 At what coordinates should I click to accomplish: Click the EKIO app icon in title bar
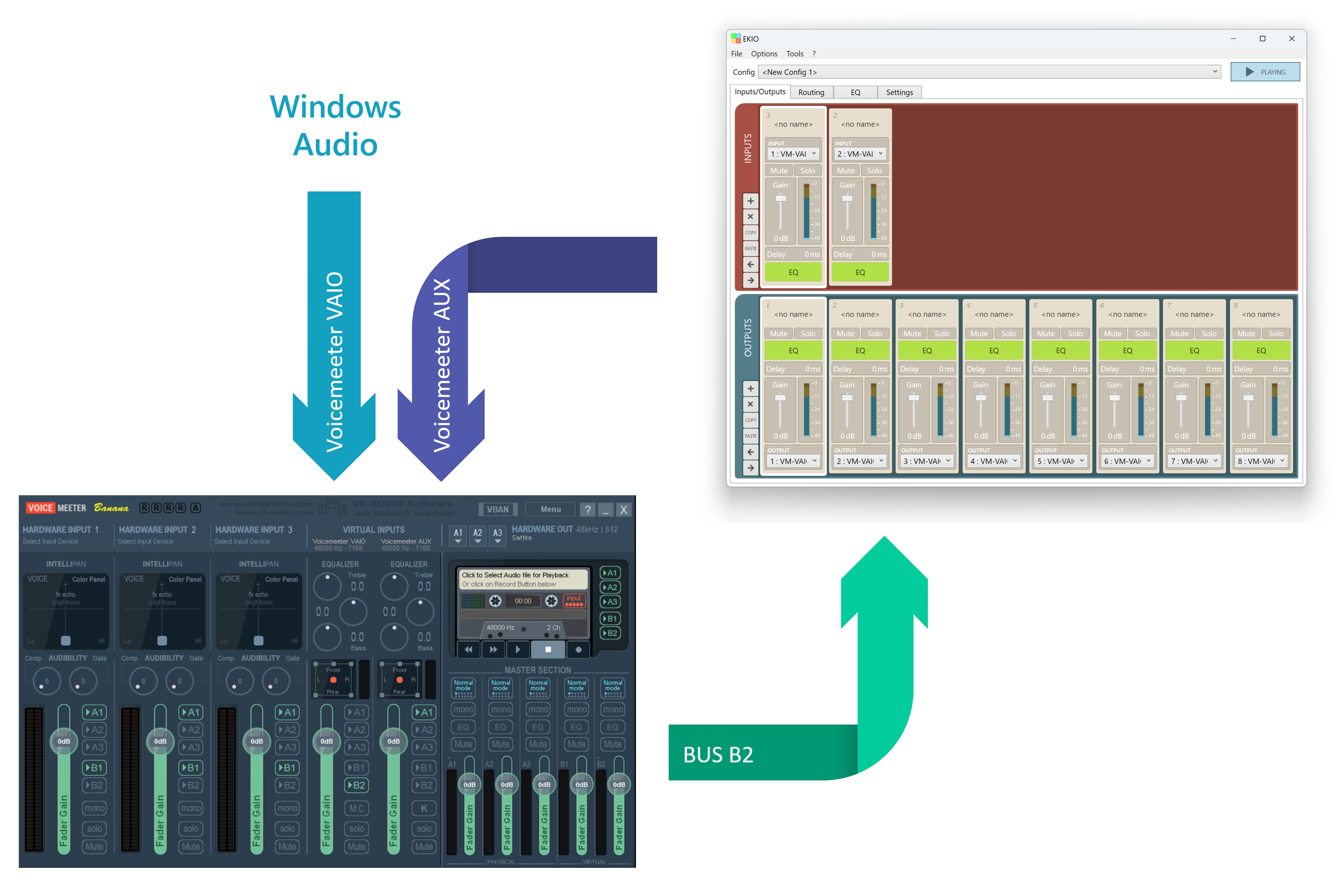736,38
